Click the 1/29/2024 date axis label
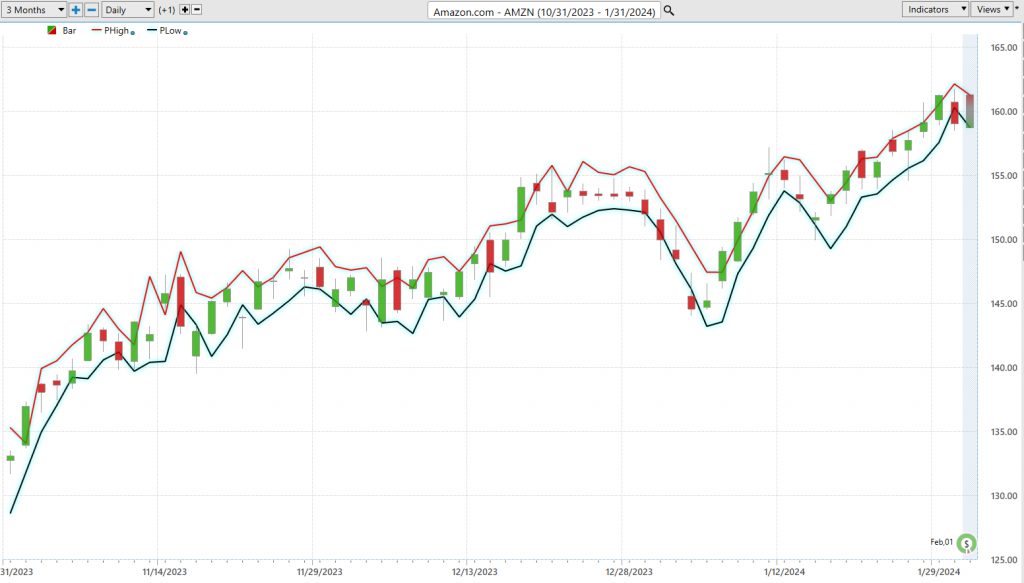Image resolution: width=1024 pixels, height=583 pixels. (x=939, y=572)
